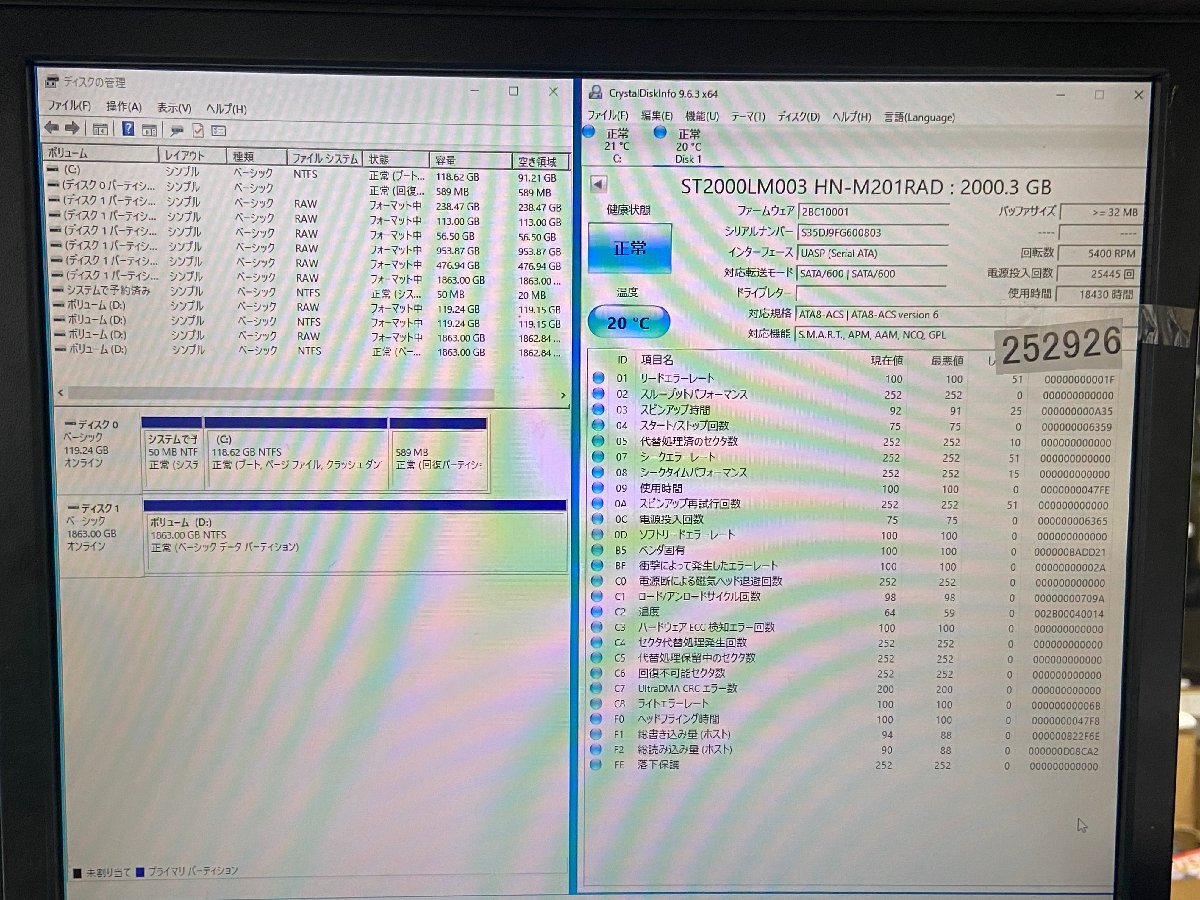Viewport: 1200px width, 900px height.
Task: Click the 正常 health status button
Action: pos(629,247)
